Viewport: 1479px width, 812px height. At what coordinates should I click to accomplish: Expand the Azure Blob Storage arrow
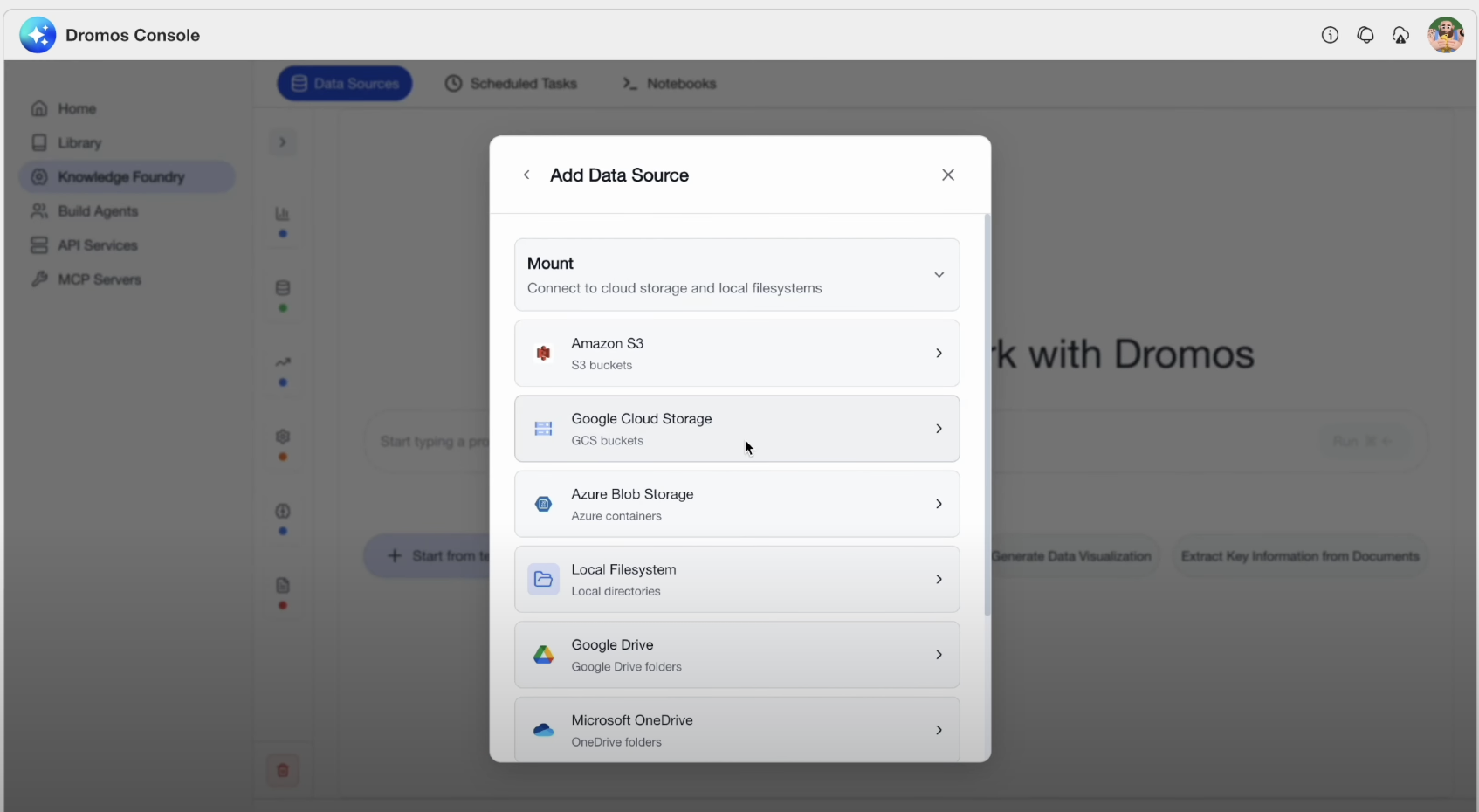click(x=939, y=504)
